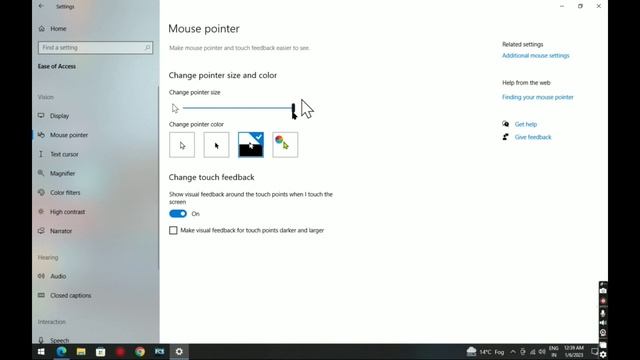Click the pointer size slider handle

click(293, 109)
